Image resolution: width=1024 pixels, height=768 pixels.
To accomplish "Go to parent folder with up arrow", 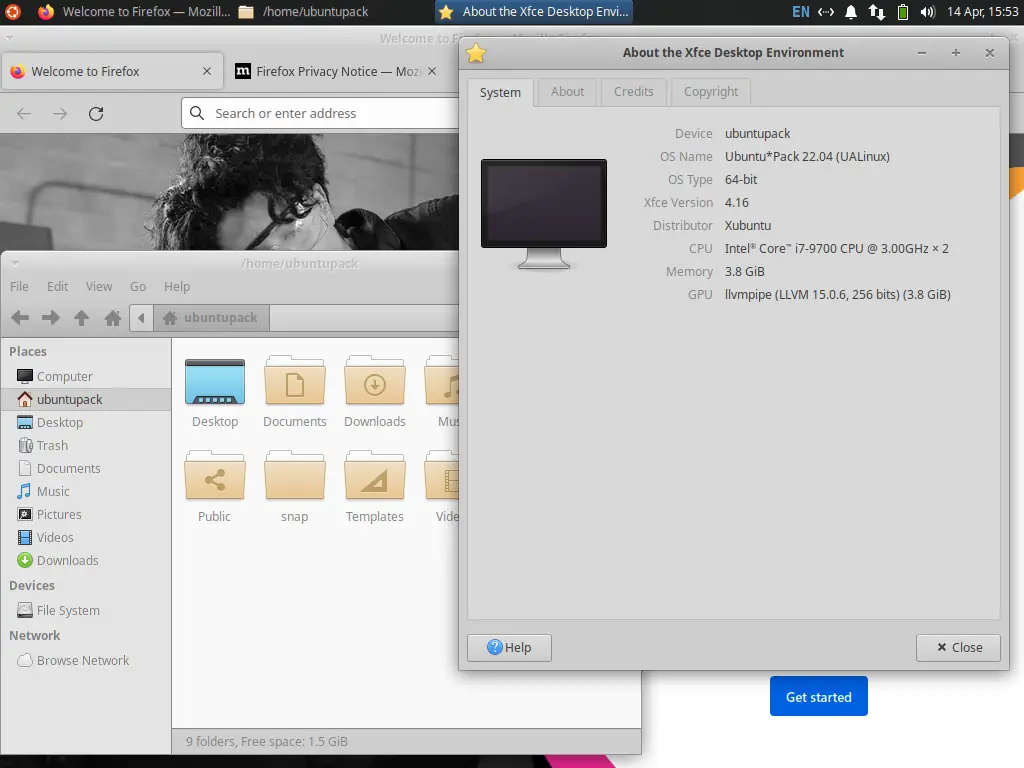I will (x=82, y=318).
